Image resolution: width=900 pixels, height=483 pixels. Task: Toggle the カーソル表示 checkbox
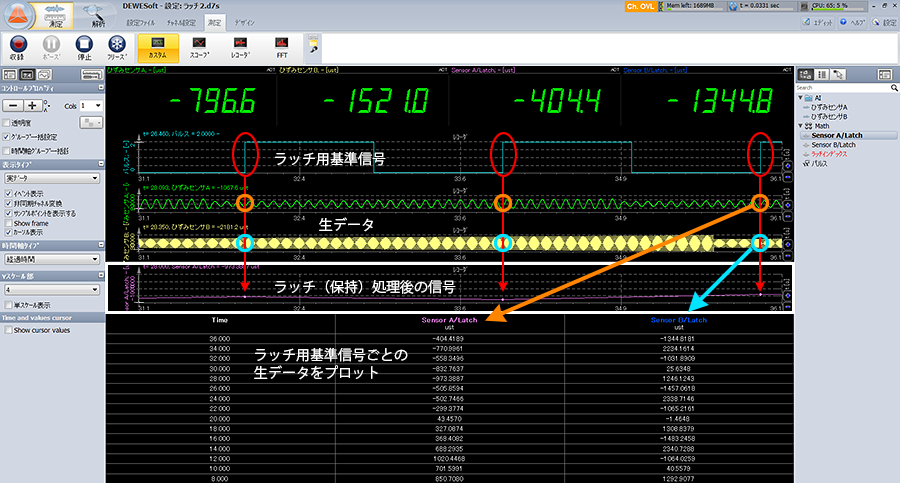(x=9, y=233)
